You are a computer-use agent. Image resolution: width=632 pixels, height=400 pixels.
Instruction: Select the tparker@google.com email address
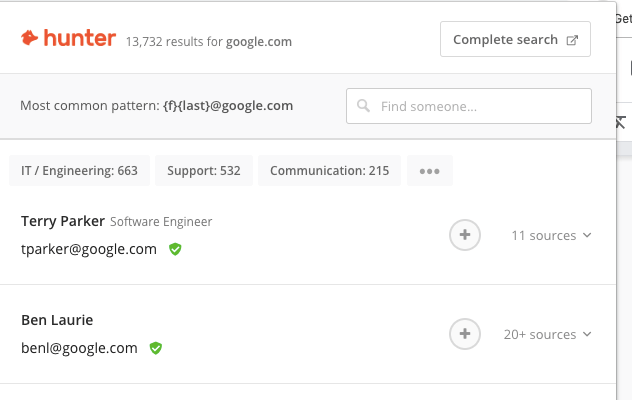click(x=89, y=249)
